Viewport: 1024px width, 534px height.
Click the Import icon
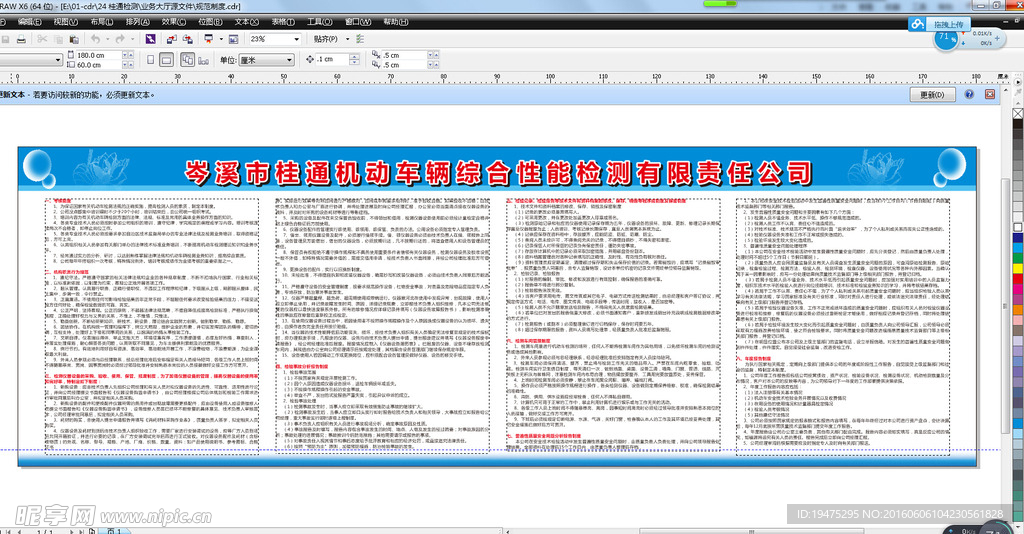tap(172, 39)
